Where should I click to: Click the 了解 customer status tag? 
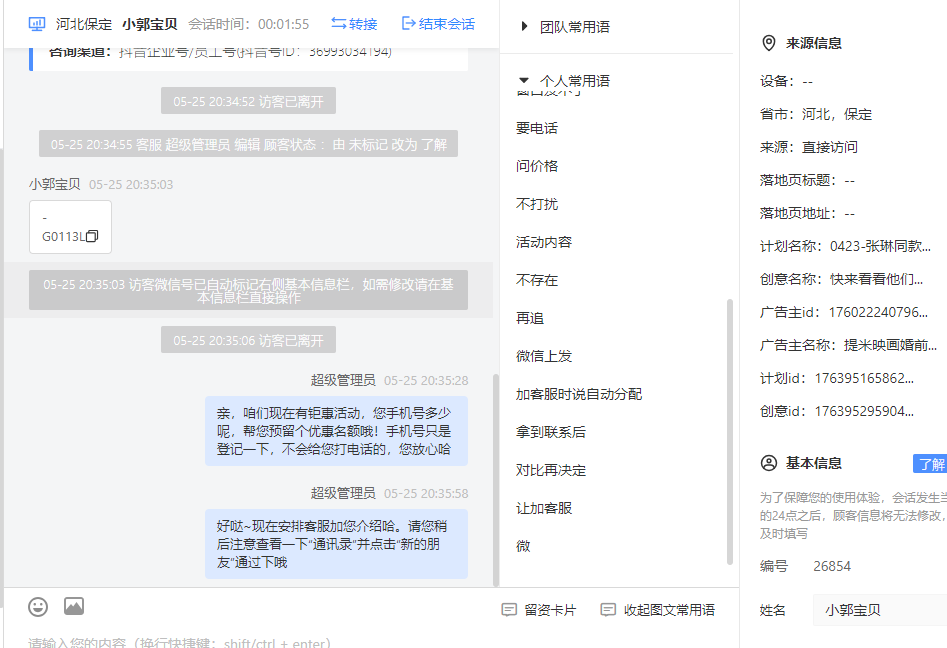click(931, 464)
